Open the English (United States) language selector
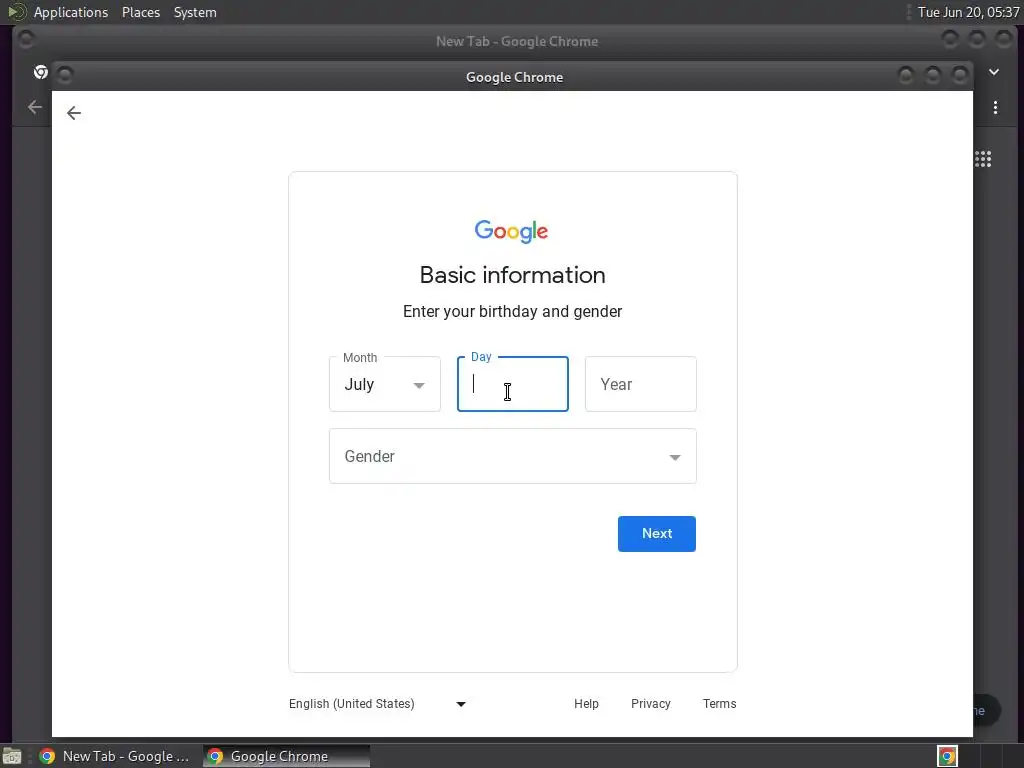The image size is (1024, 768). pos(377,703)
